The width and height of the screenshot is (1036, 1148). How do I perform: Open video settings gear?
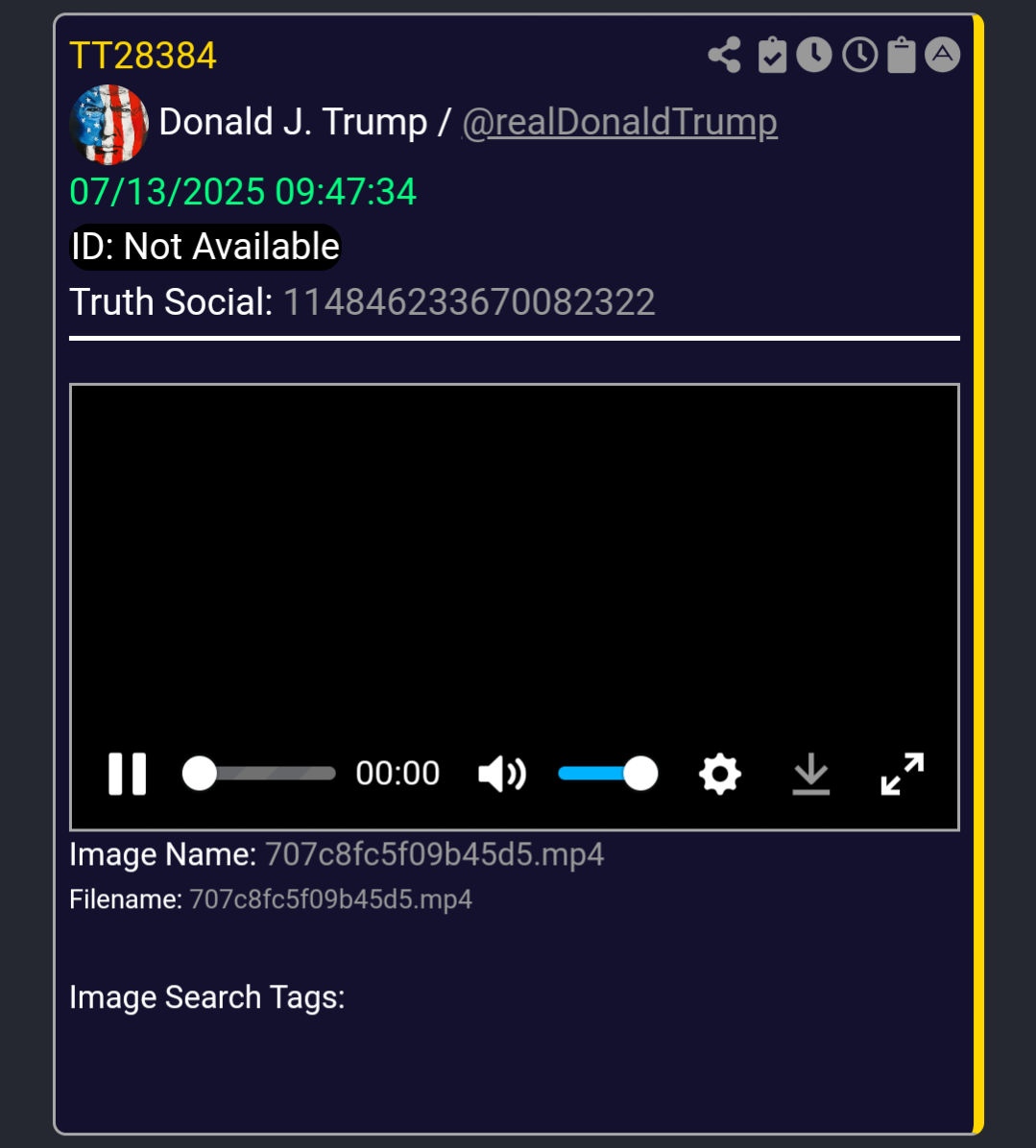(x=720, y=774)
